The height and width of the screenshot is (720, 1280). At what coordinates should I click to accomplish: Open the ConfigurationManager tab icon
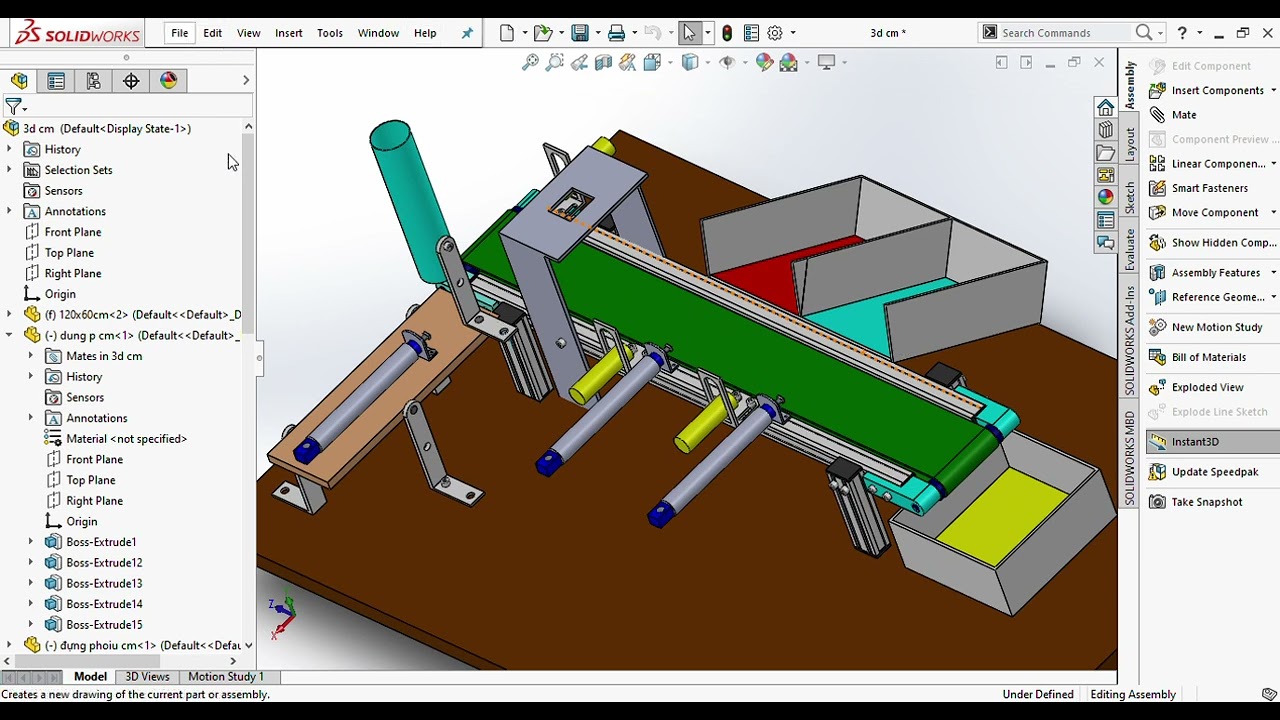[x=93, y=81]
